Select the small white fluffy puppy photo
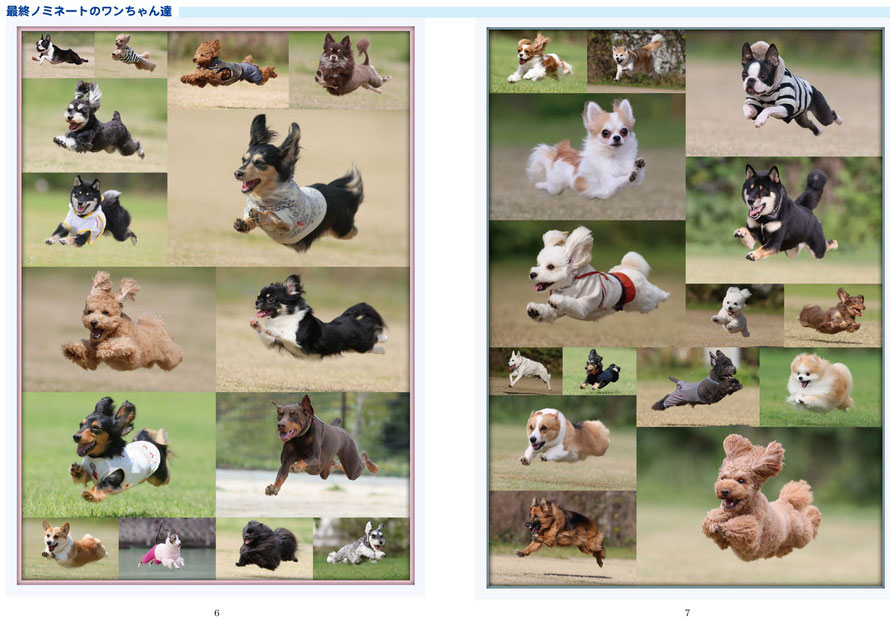Screen dimensions: 890x620 tap(735, 316)
